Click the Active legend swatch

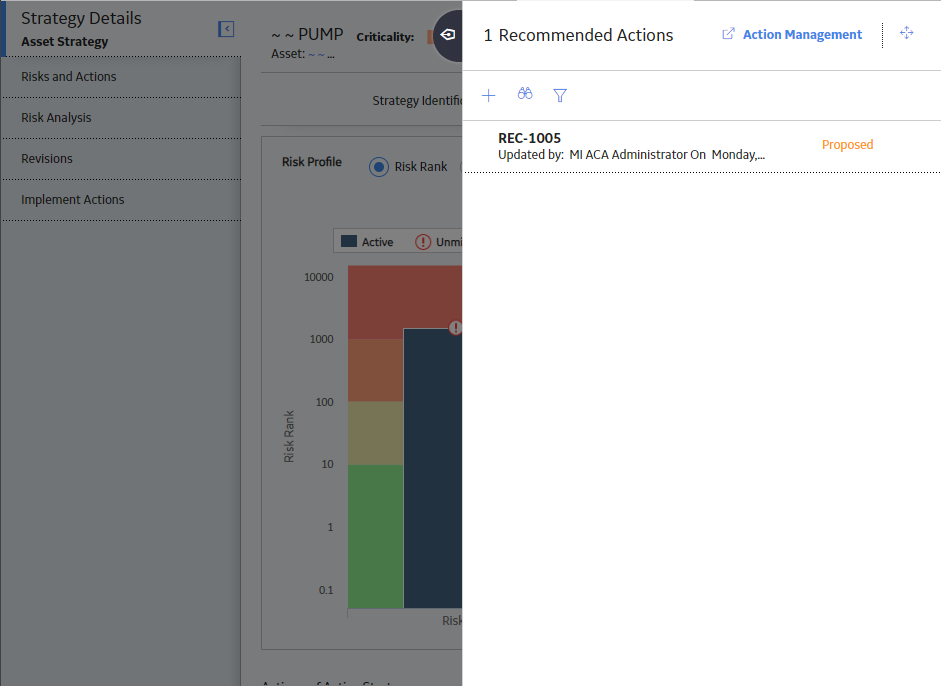point(349,241)
